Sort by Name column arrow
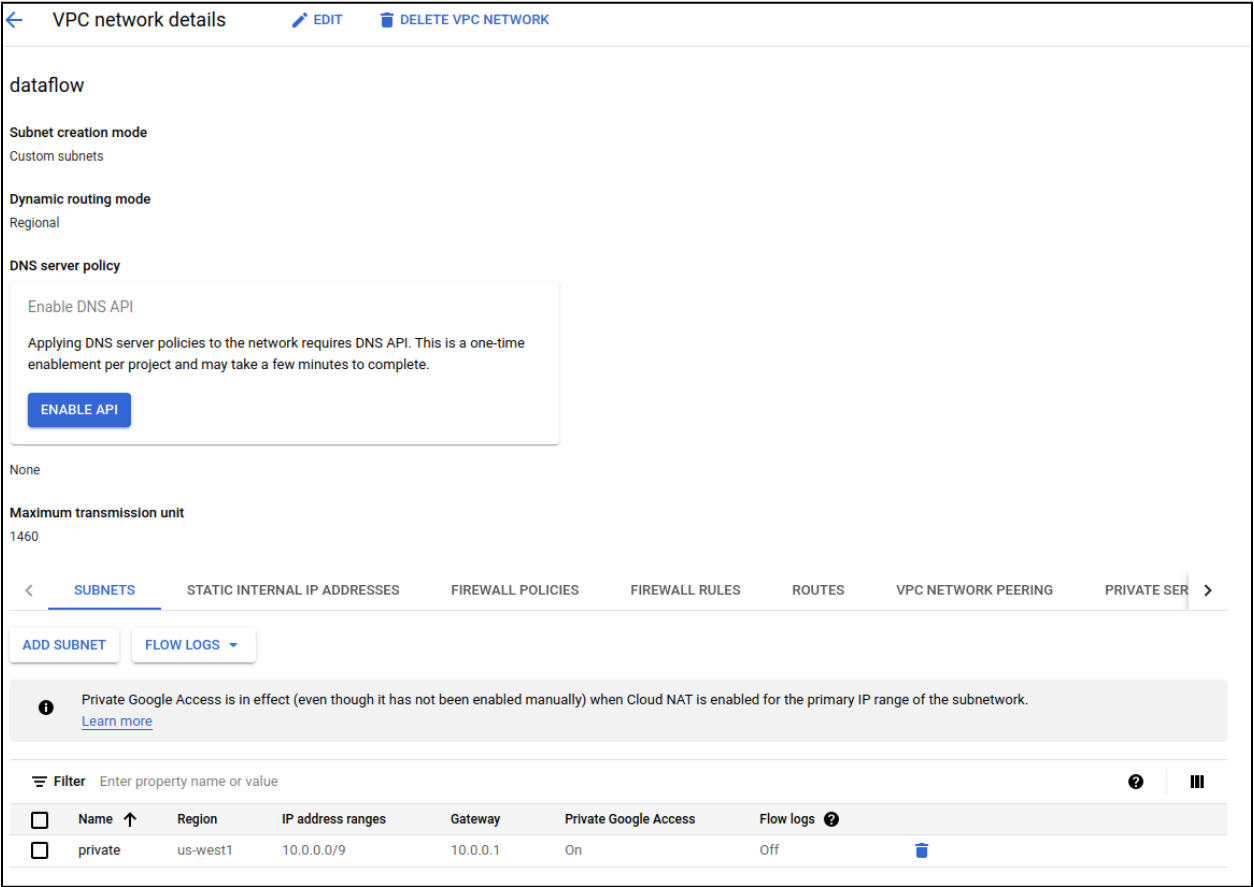Image resolution: width=1254 pixels, height=887 pixels. pyautogui.click(x=129, y=819)
